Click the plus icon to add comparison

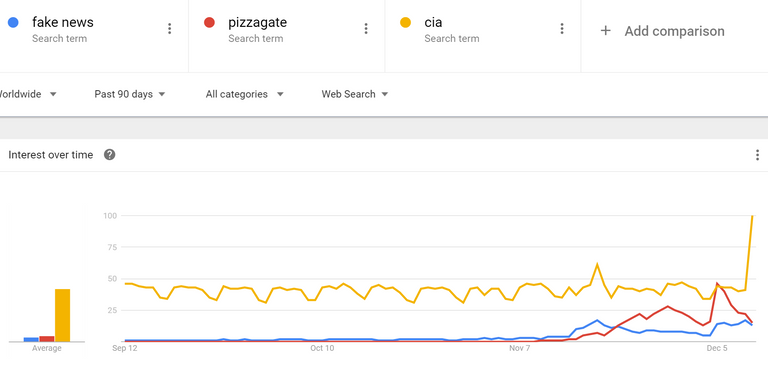click(606, 31)
